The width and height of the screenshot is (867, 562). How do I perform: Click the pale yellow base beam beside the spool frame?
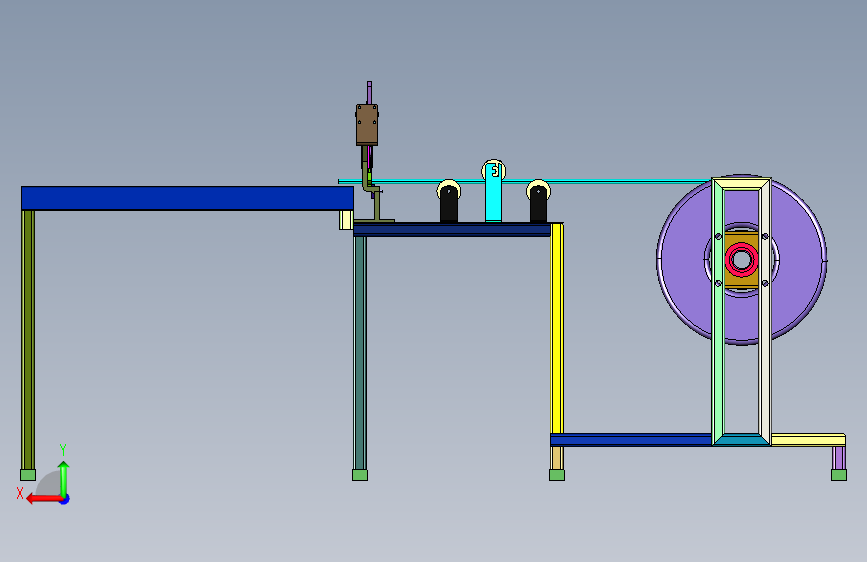pos(808,440)
